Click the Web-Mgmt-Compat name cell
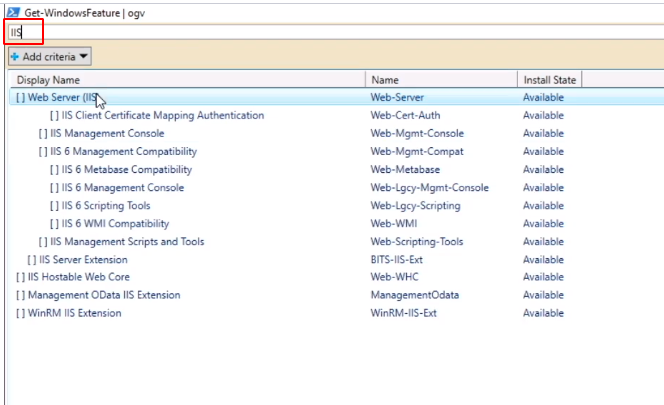This screenshot has width=664, height=405. [417, 151]
